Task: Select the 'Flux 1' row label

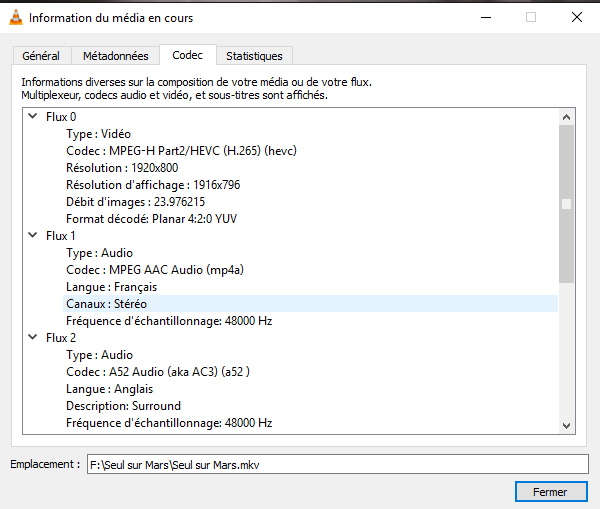Action: [60, 236]
